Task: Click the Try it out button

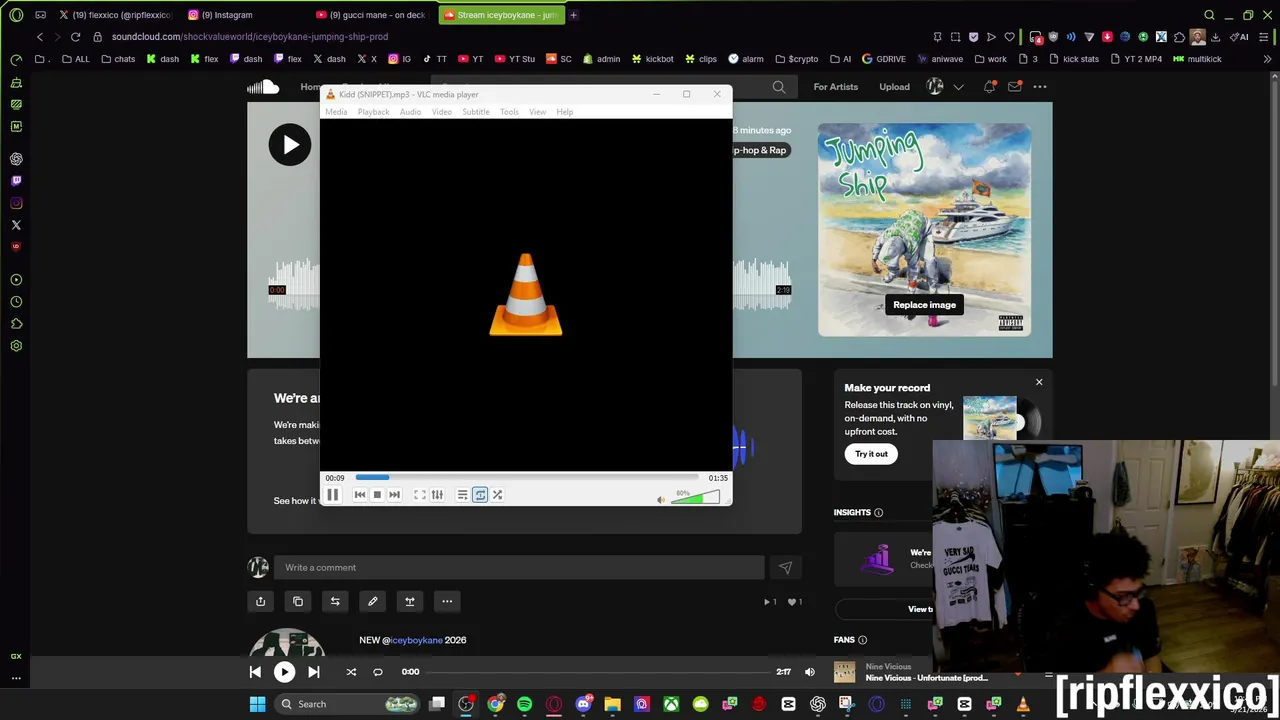Action: [x=871, y=454]
